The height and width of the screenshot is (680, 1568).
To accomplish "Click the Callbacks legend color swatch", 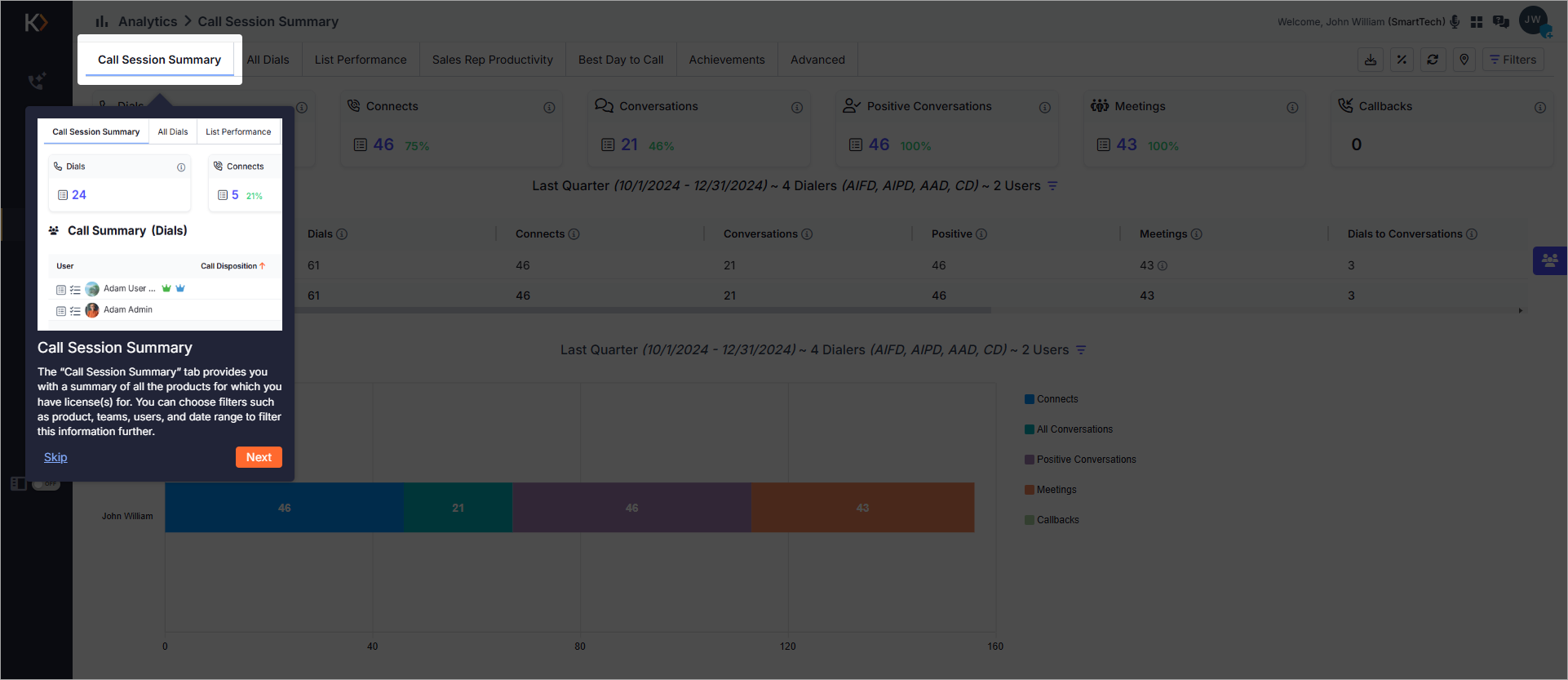I will (1030, 520).
